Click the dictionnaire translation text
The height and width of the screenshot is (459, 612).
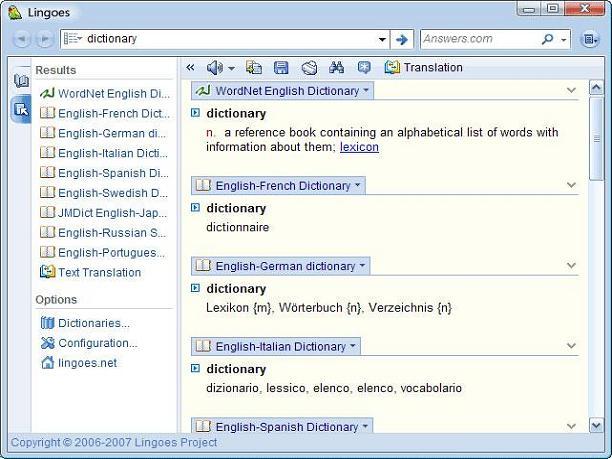tap(237, 227)
